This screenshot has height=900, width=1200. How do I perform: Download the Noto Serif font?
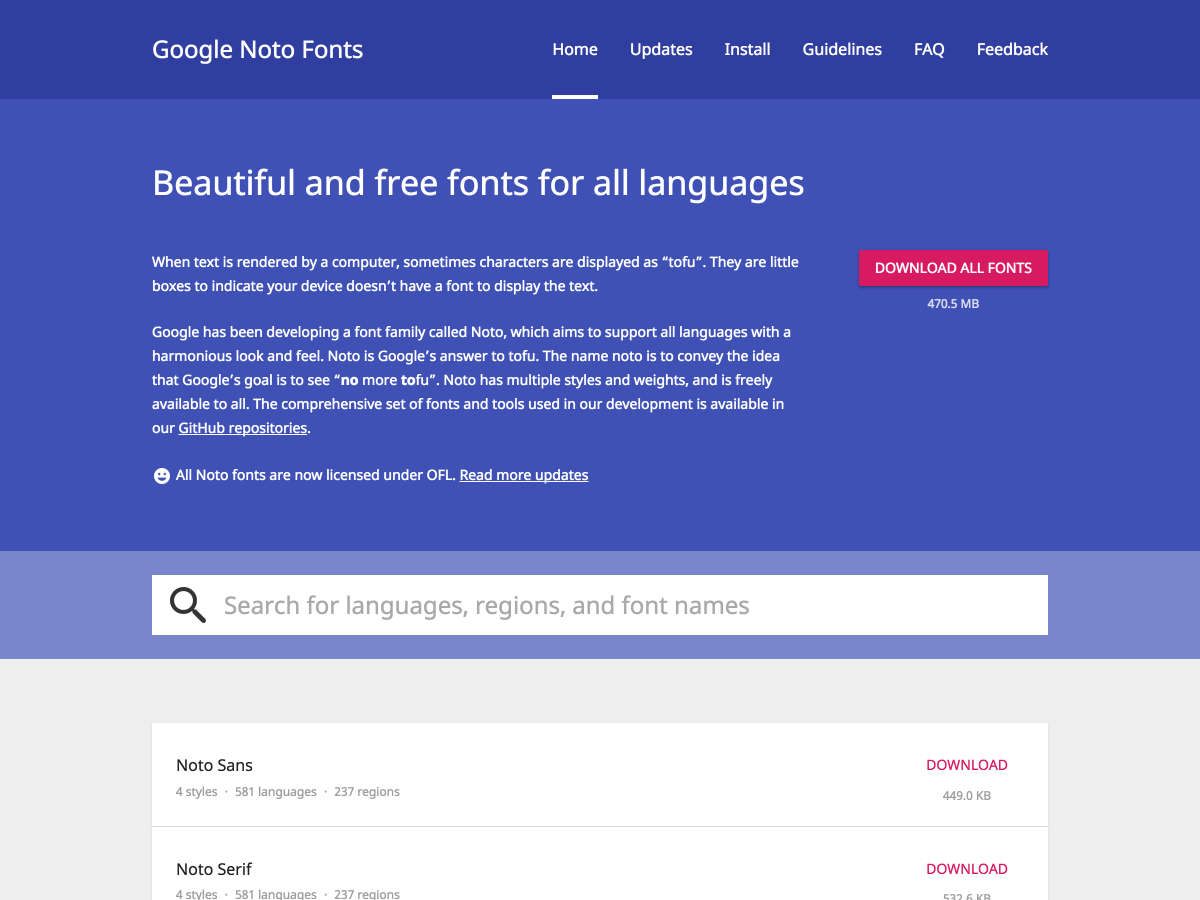coord(966,869)
